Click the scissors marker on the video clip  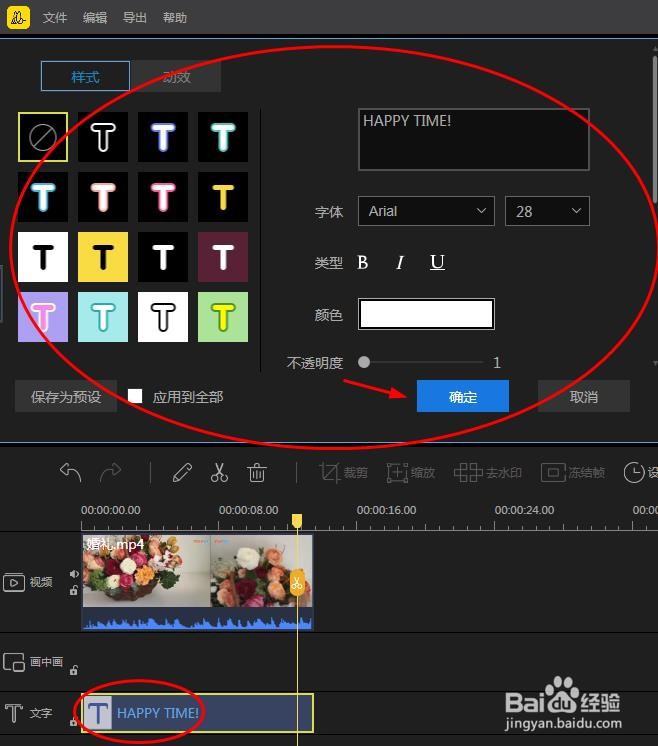pyautogui.click(x=297, y=583)
